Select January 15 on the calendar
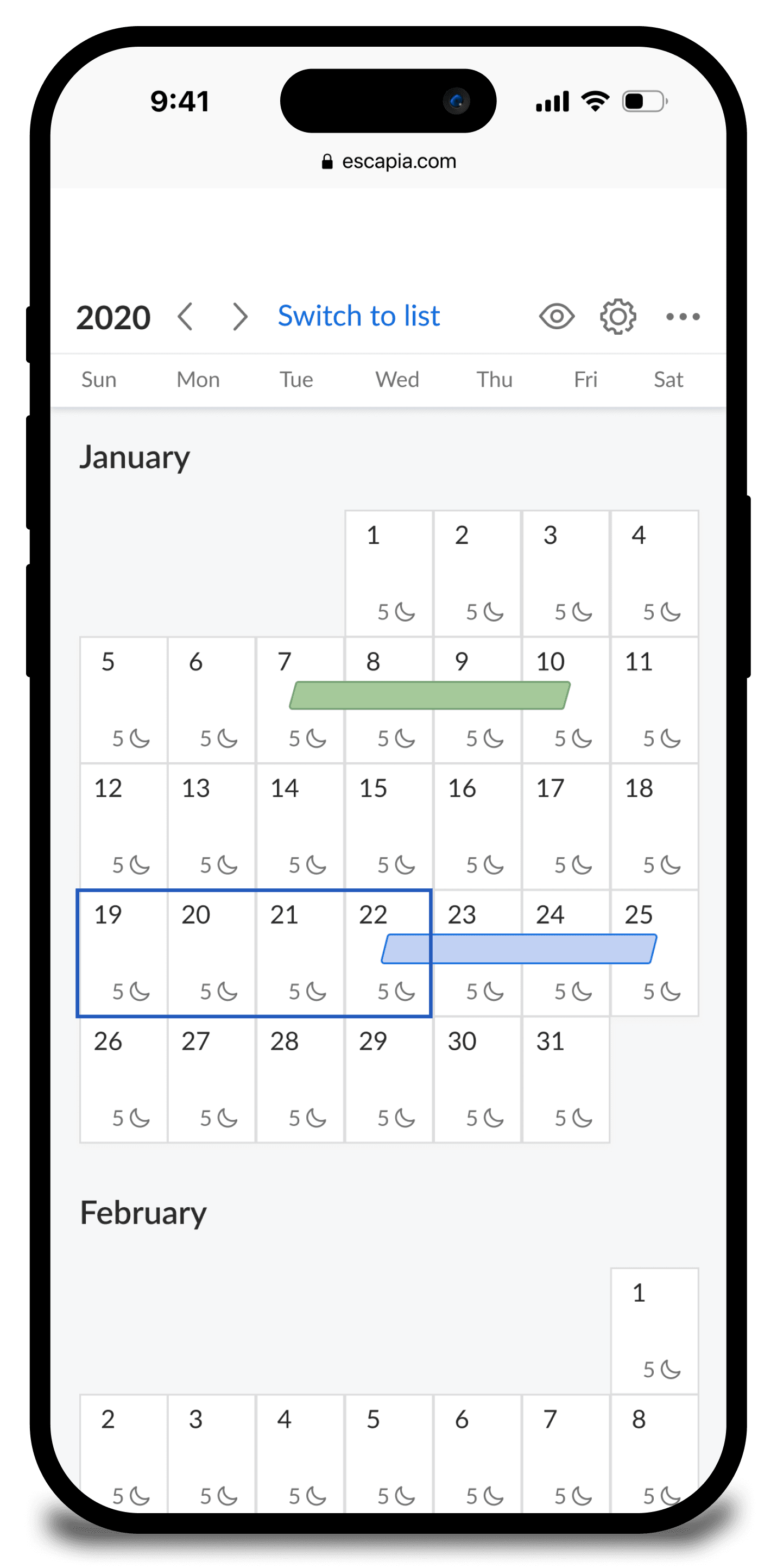 click(x=389, y=826)
